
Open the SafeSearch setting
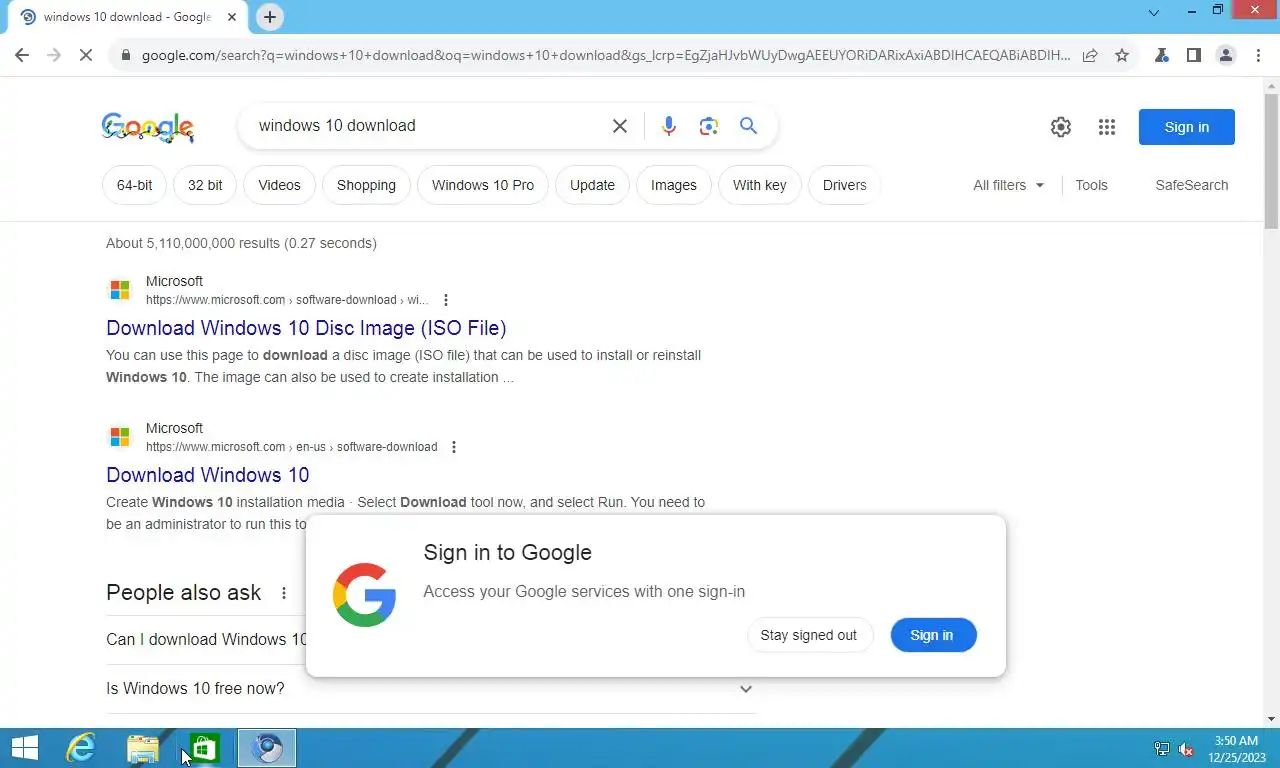click(x=1191, y=185)
